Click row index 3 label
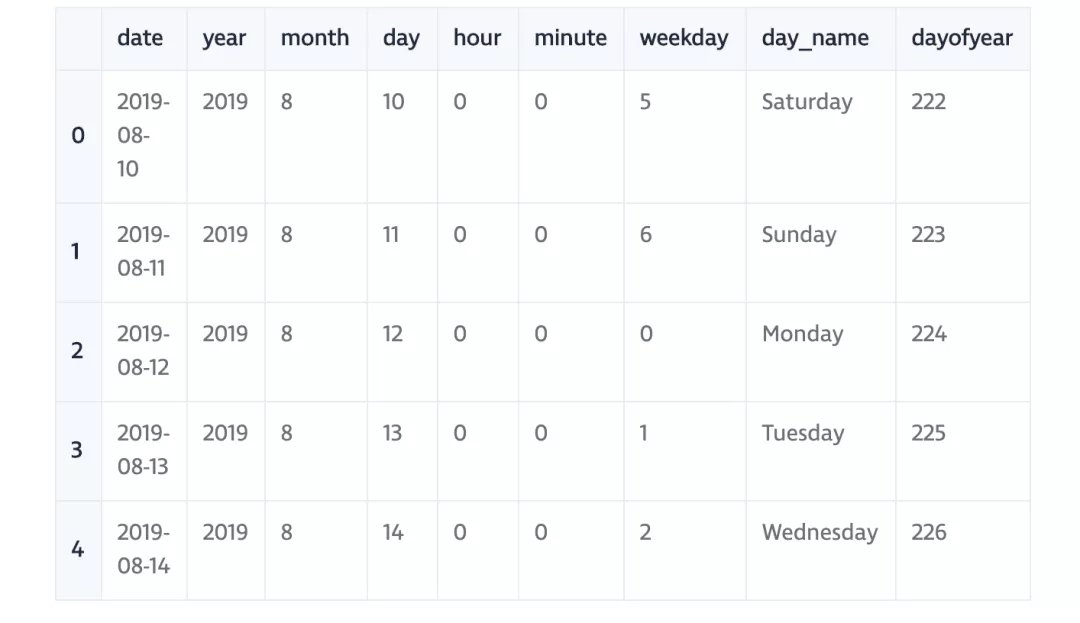This screenshot has width=1080, height=623. pyautogui.click(x=77, y=450)
